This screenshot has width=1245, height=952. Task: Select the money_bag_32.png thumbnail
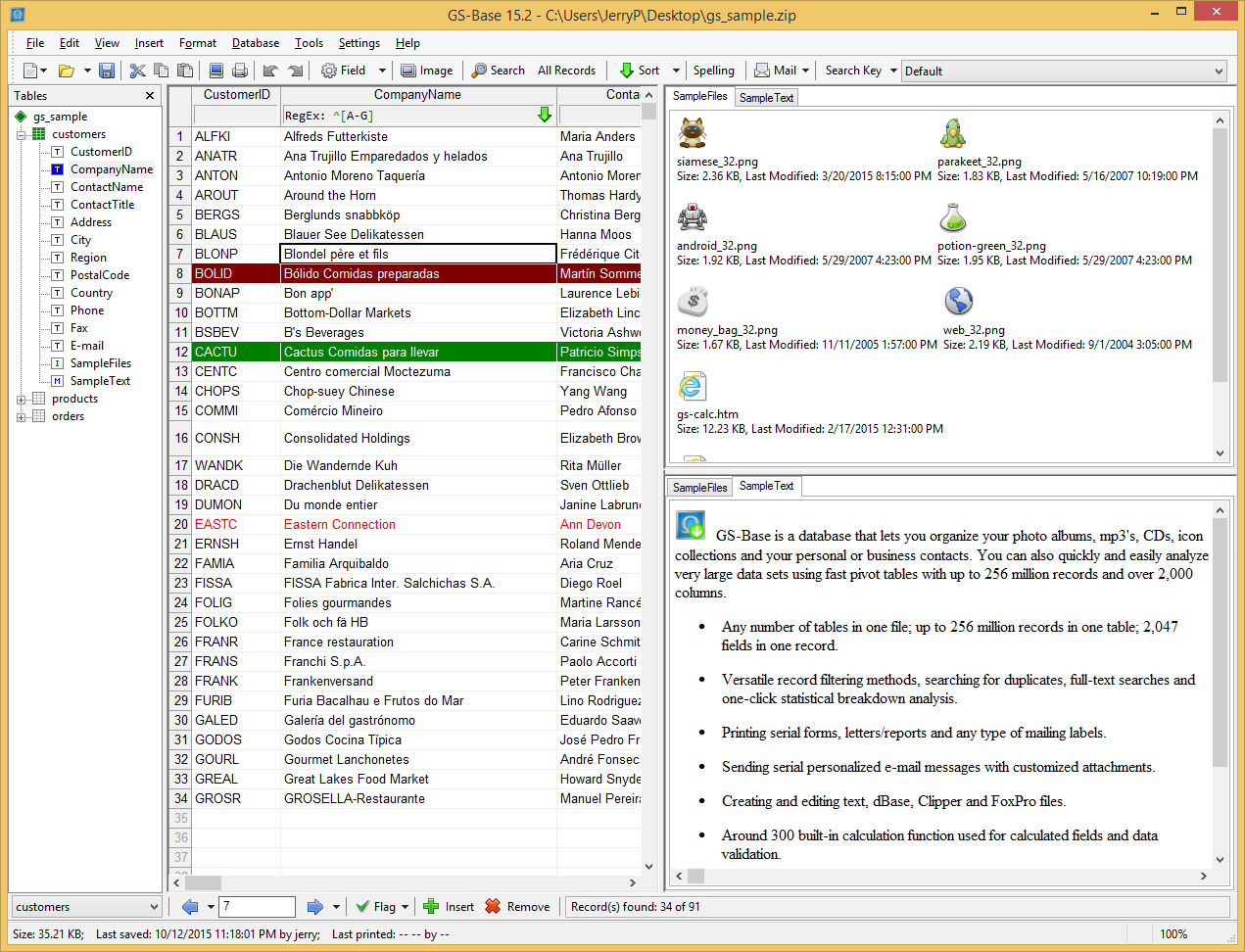tap(693, 302)
